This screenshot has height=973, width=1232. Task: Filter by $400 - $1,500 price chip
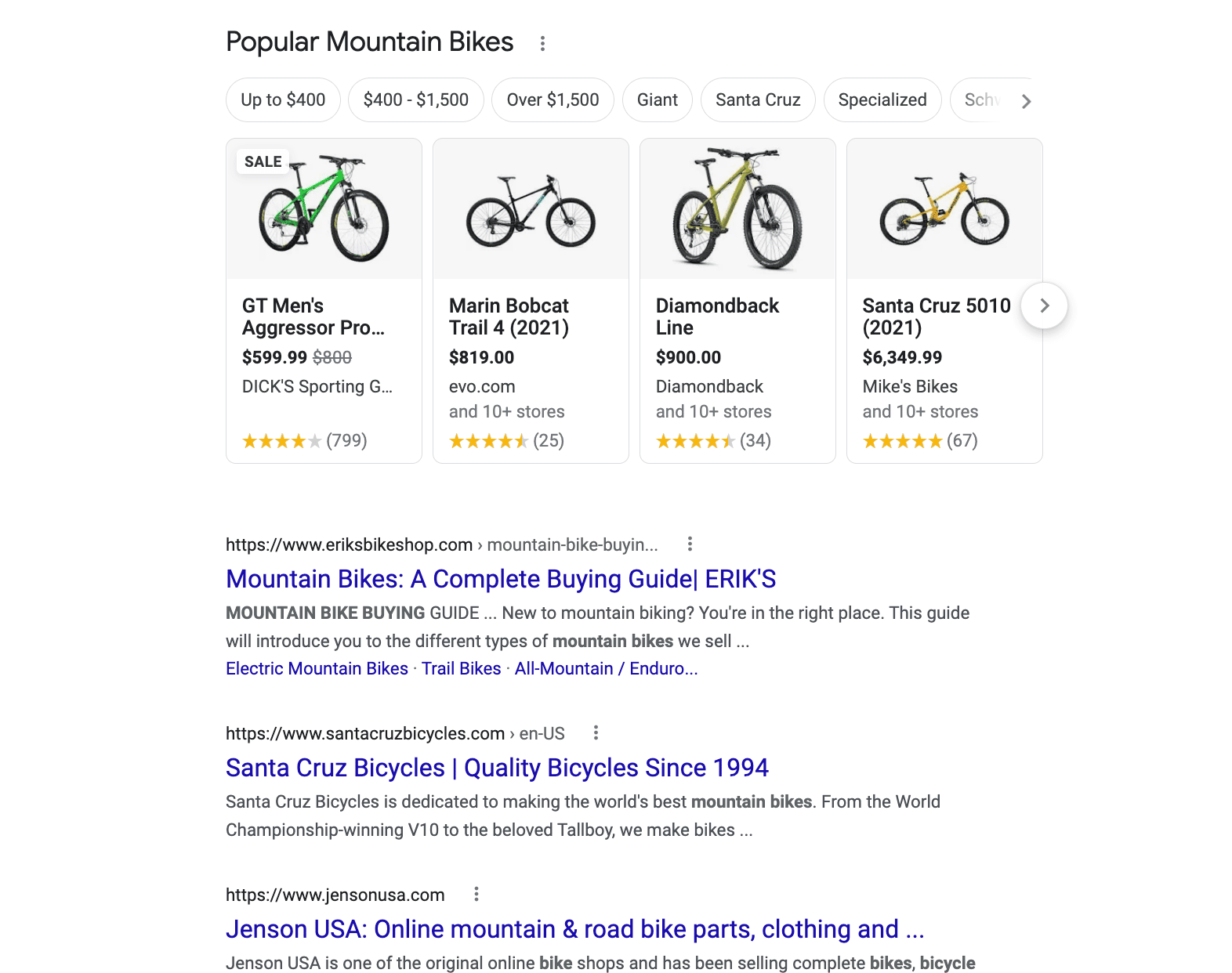pyautogui.click(x=416, y=99)
